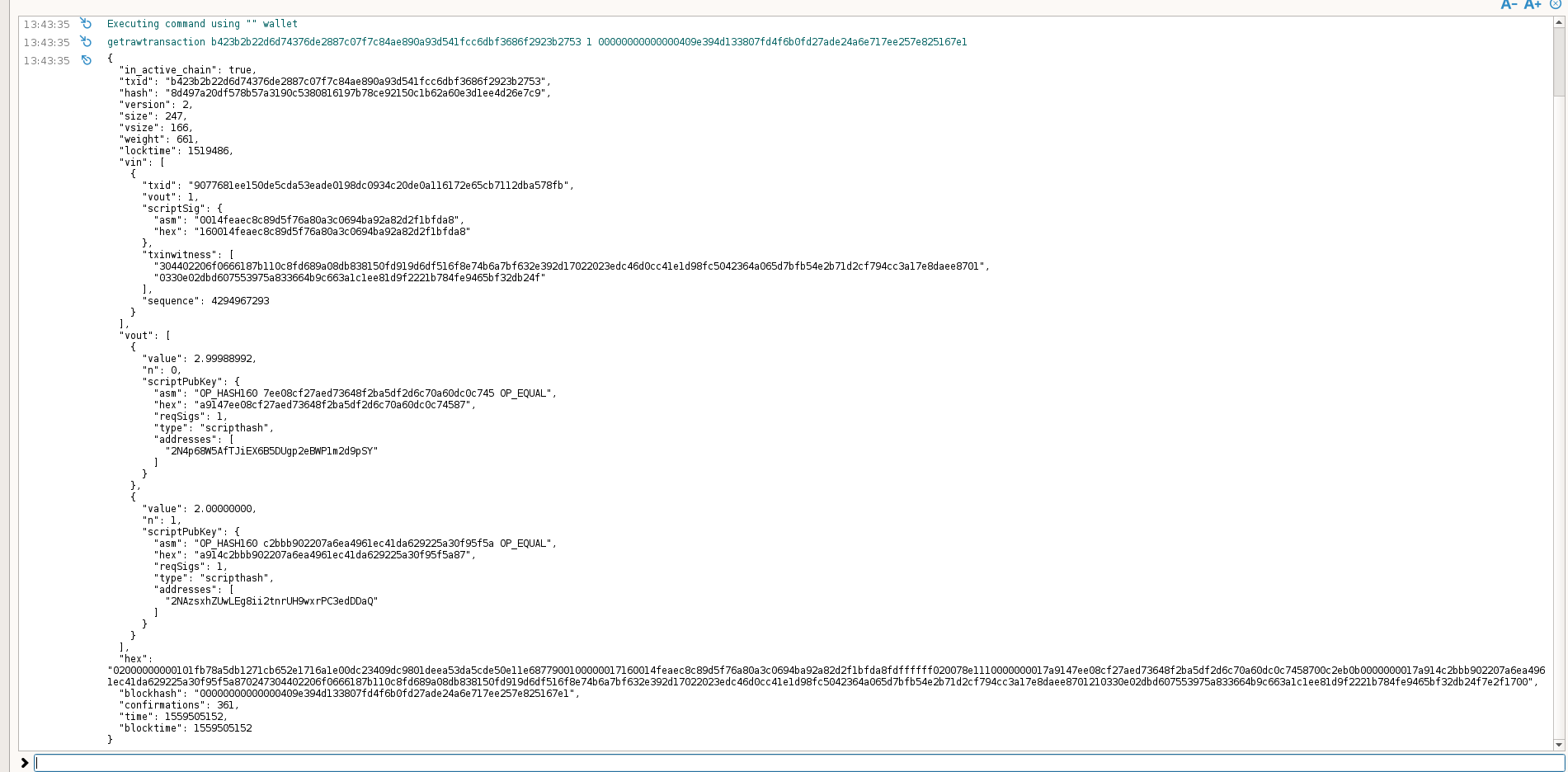Click address 2NAzsxhZUwLEg8ii2tnrUH9wxrPC3edDDaQ
1568x772 pixels.
point(271,601)
